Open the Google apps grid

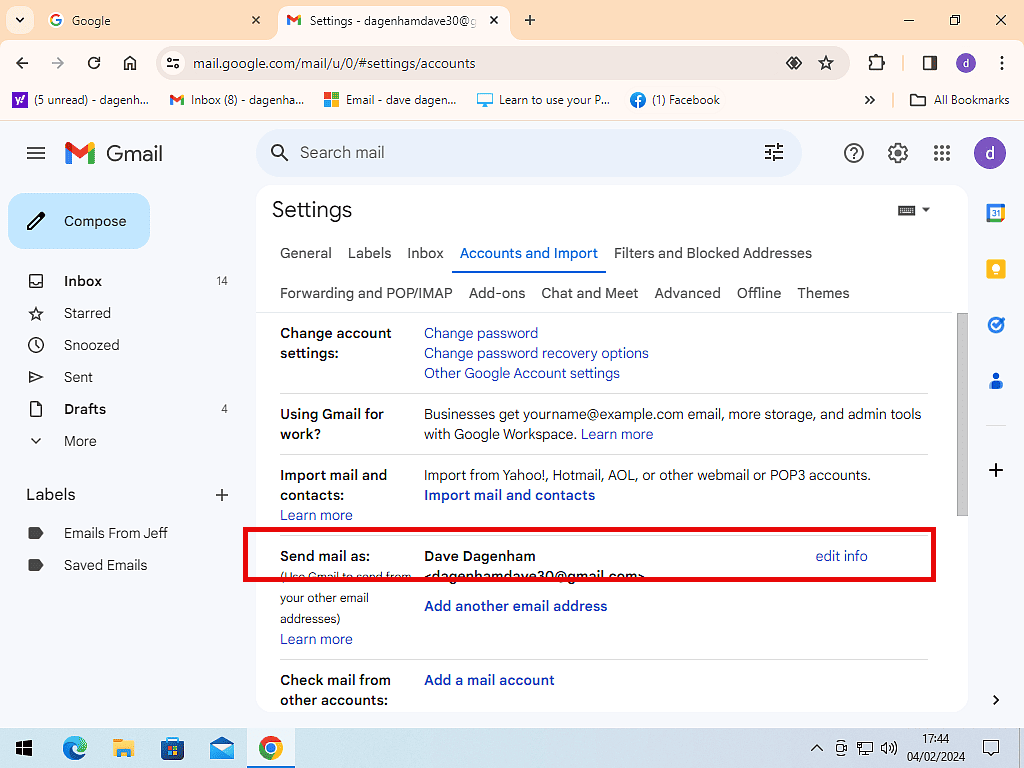[x=941, y=153]
